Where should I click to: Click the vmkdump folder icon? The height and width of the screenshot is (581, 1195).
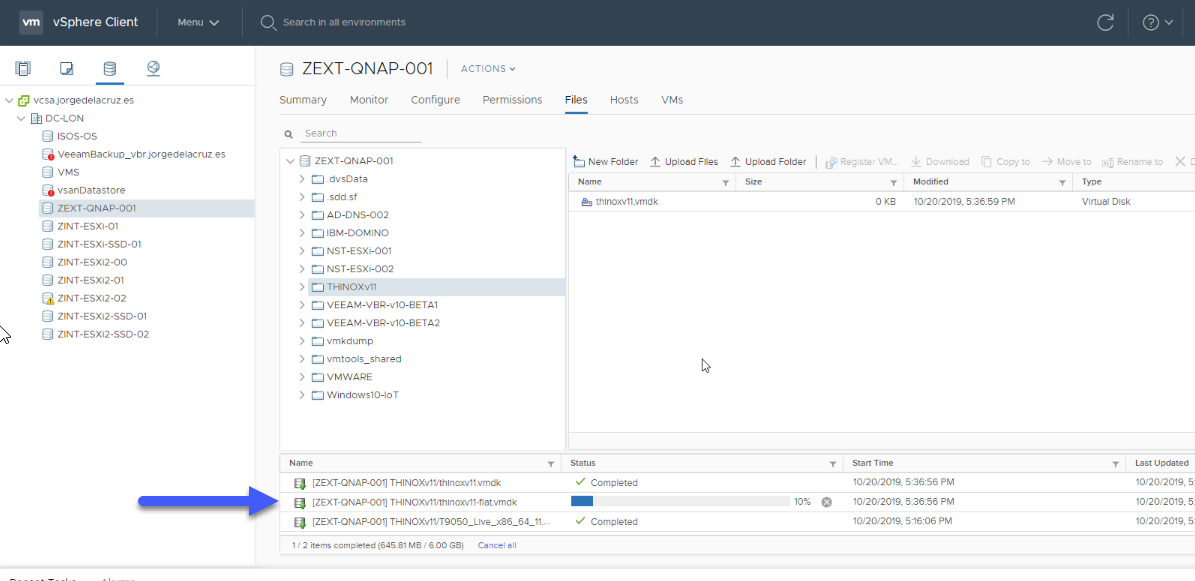tap(318, 341)
